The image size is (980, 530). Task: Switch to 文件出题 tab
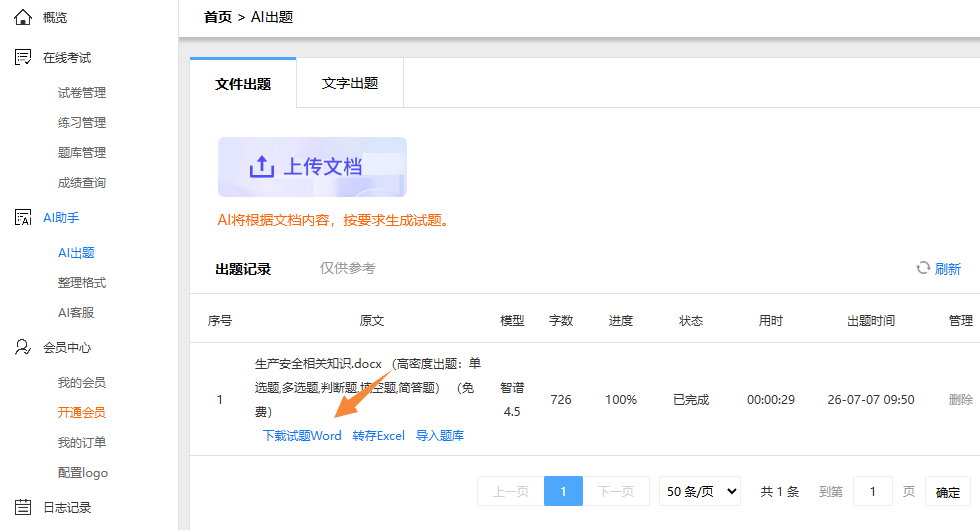243,83
